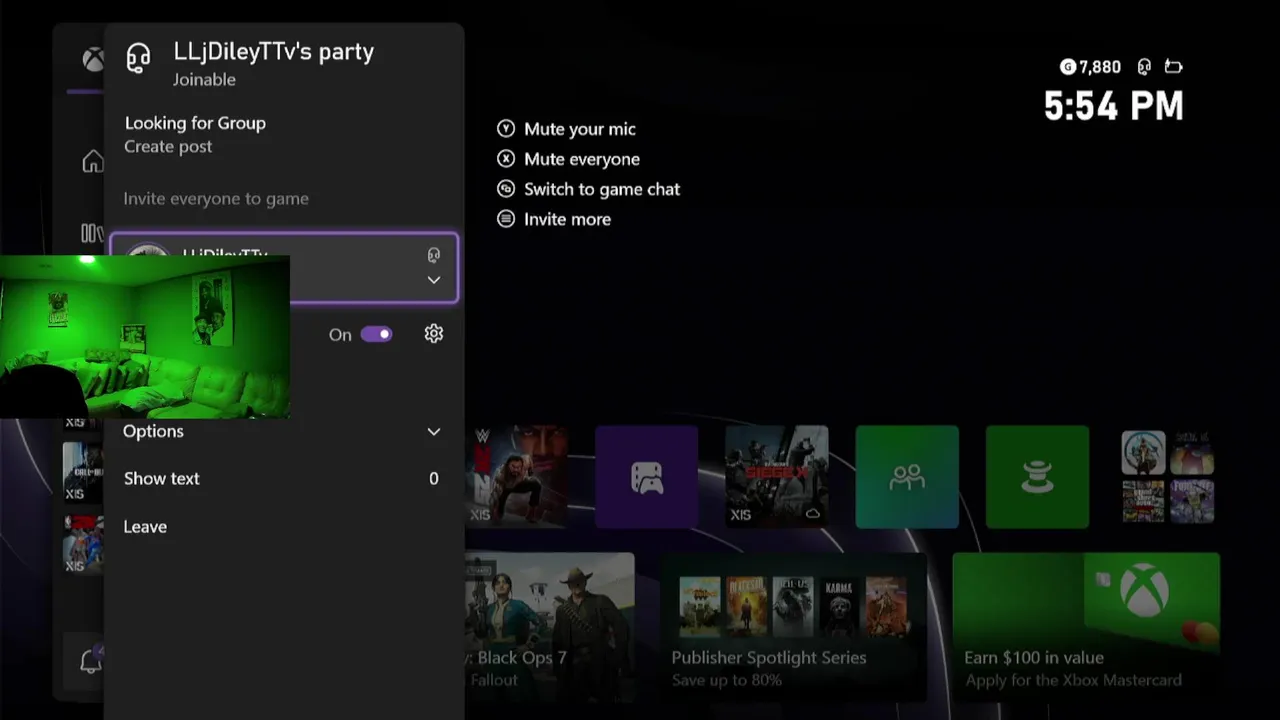Viewport: 1280px width, 720px height.
Task: Leave the party
Action: click(145, 527)
